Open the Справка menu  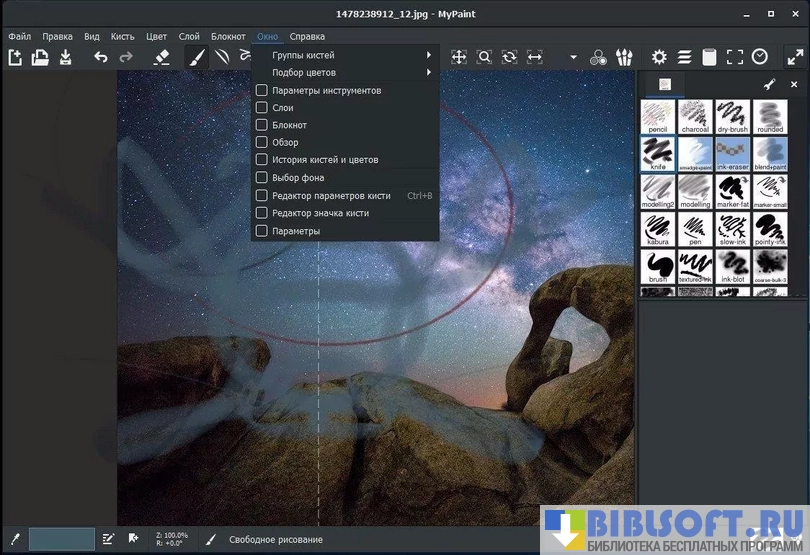(307, 36)
